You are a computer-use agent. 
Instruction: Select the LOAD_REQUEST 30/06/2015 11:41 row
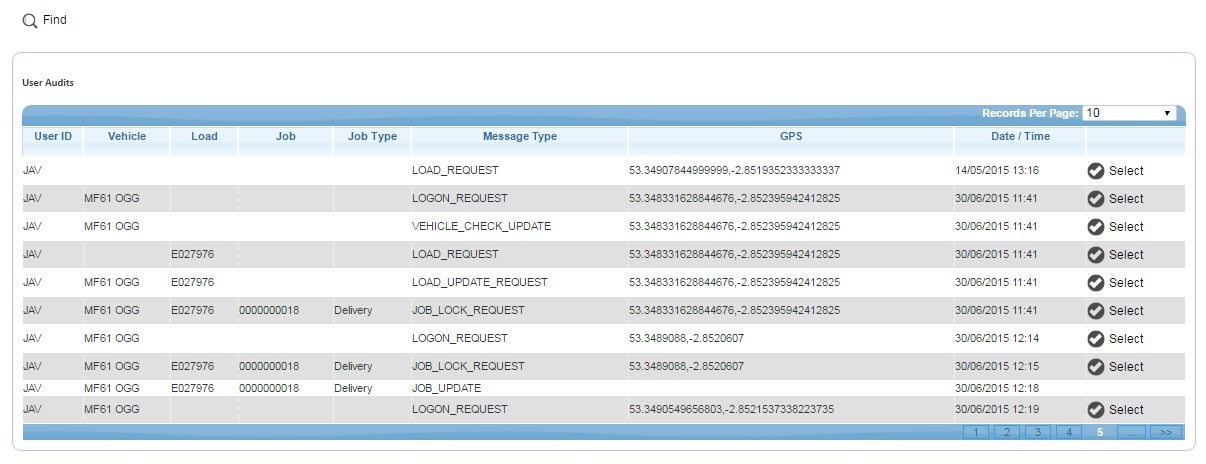pos(1115,255)
